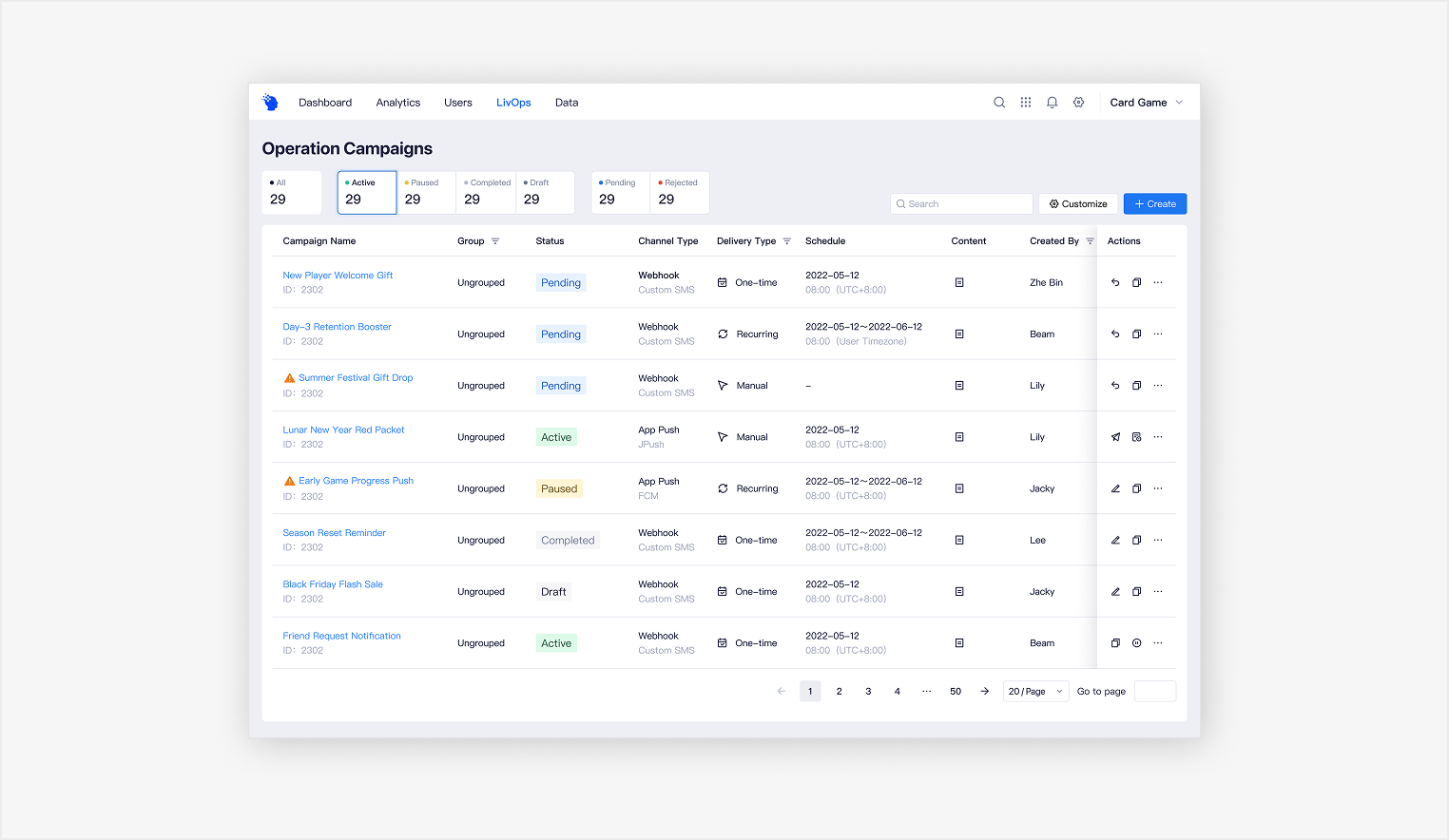1449x840 pixels.
Task: Open the apps grid icon in top bar
Action: coord(1026,103)
